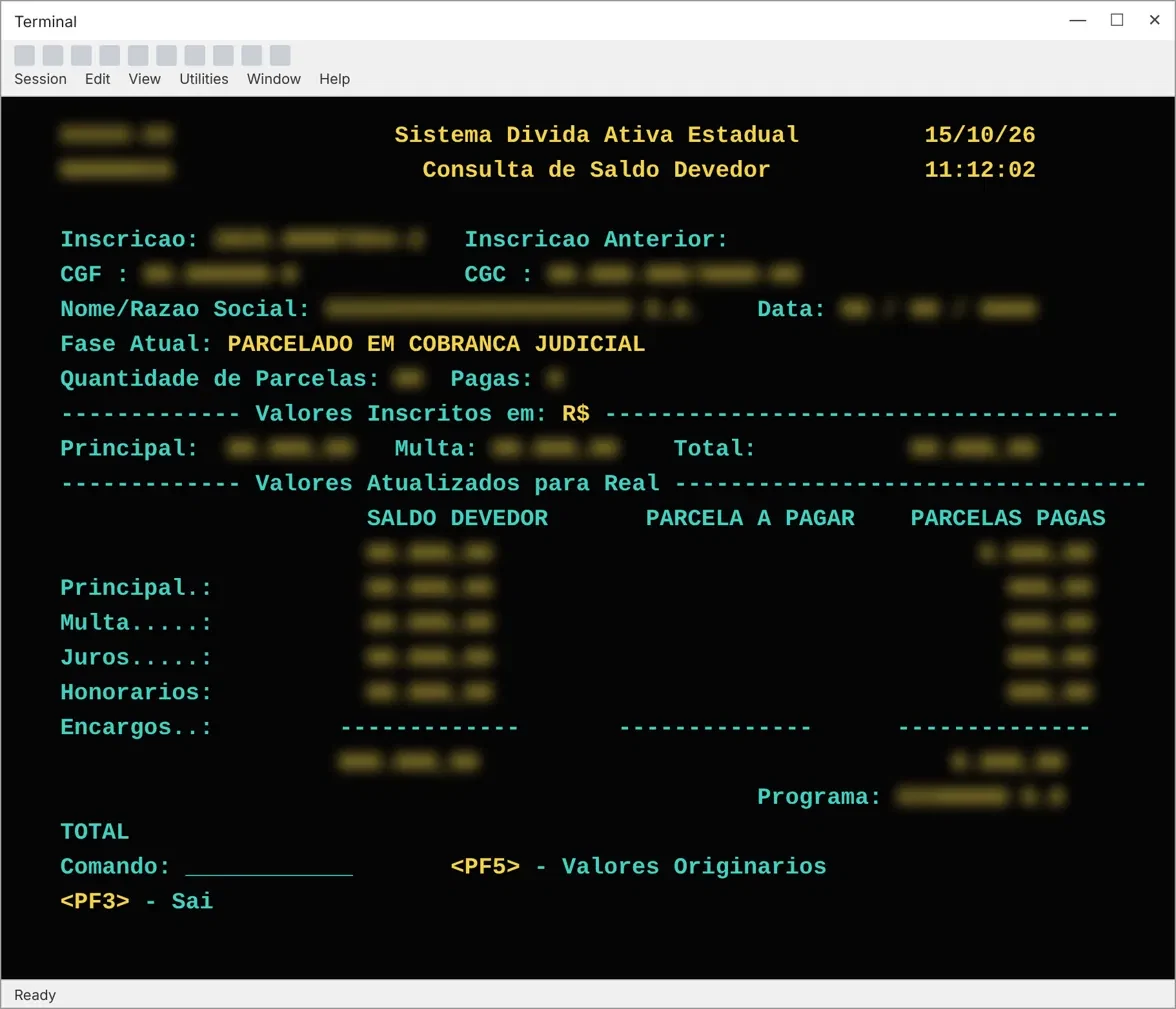
Task: Click the 'SALDO DEVEDOR' column header
Action: point(457,518)
